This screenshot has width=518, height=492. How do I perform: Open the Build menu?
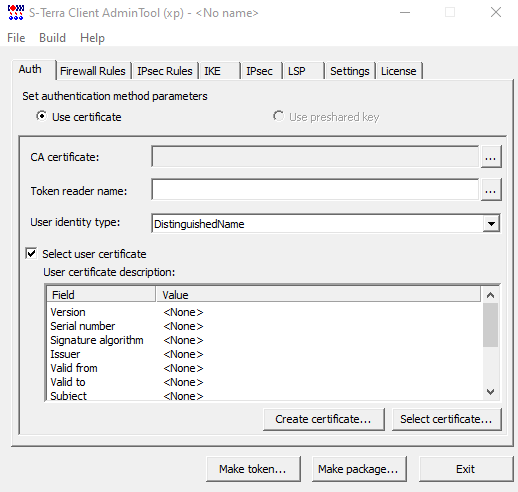[x=52, y=38]
